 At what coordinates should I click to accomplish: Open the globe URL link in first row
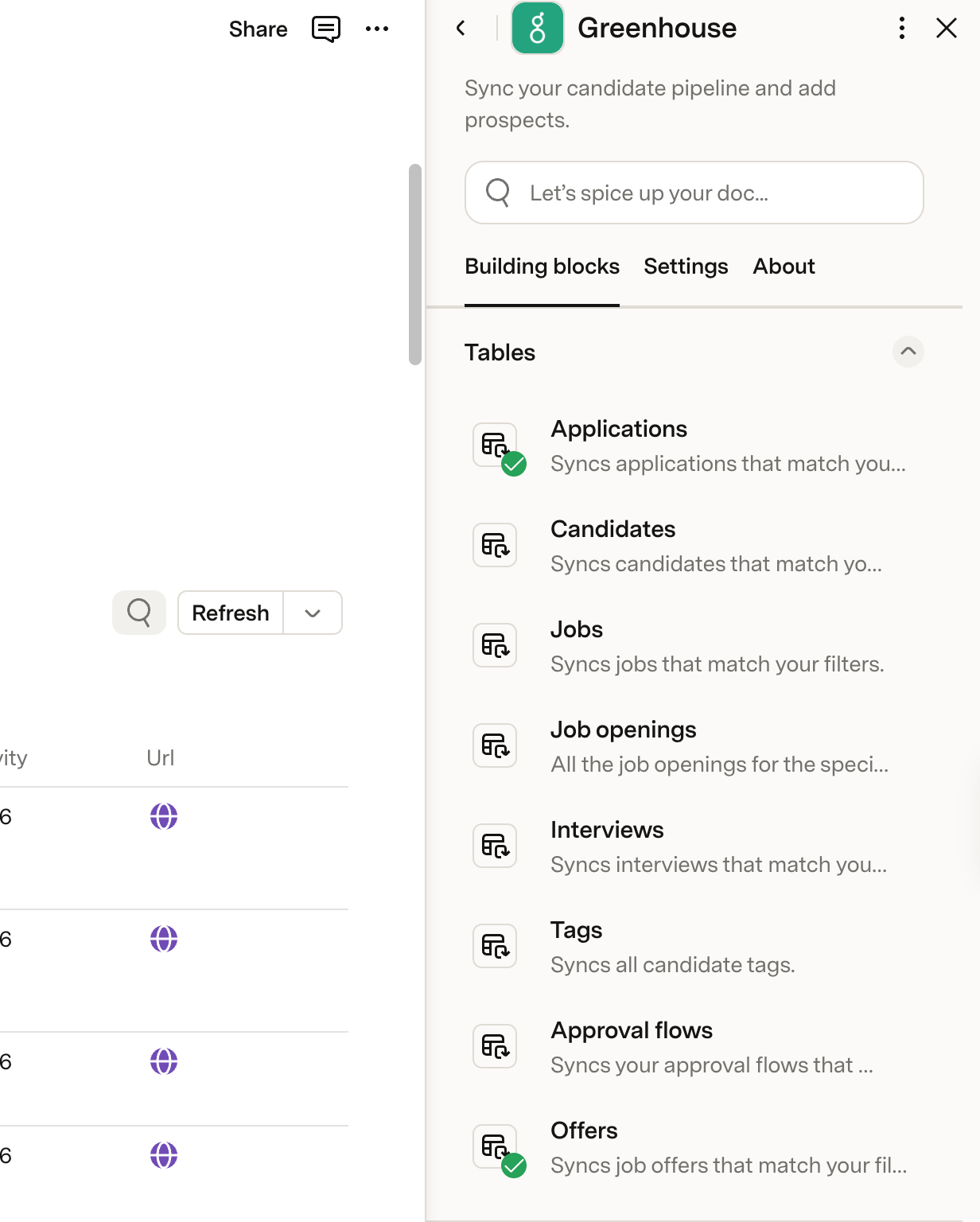pyautogui.click(x=164, y=816)
